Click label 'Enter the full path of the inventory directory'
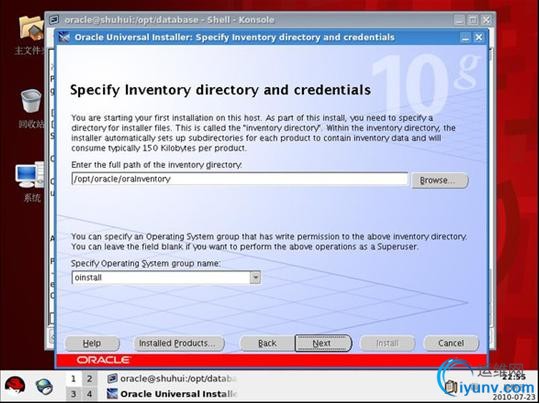540x404 pixels. coord(157,165)
